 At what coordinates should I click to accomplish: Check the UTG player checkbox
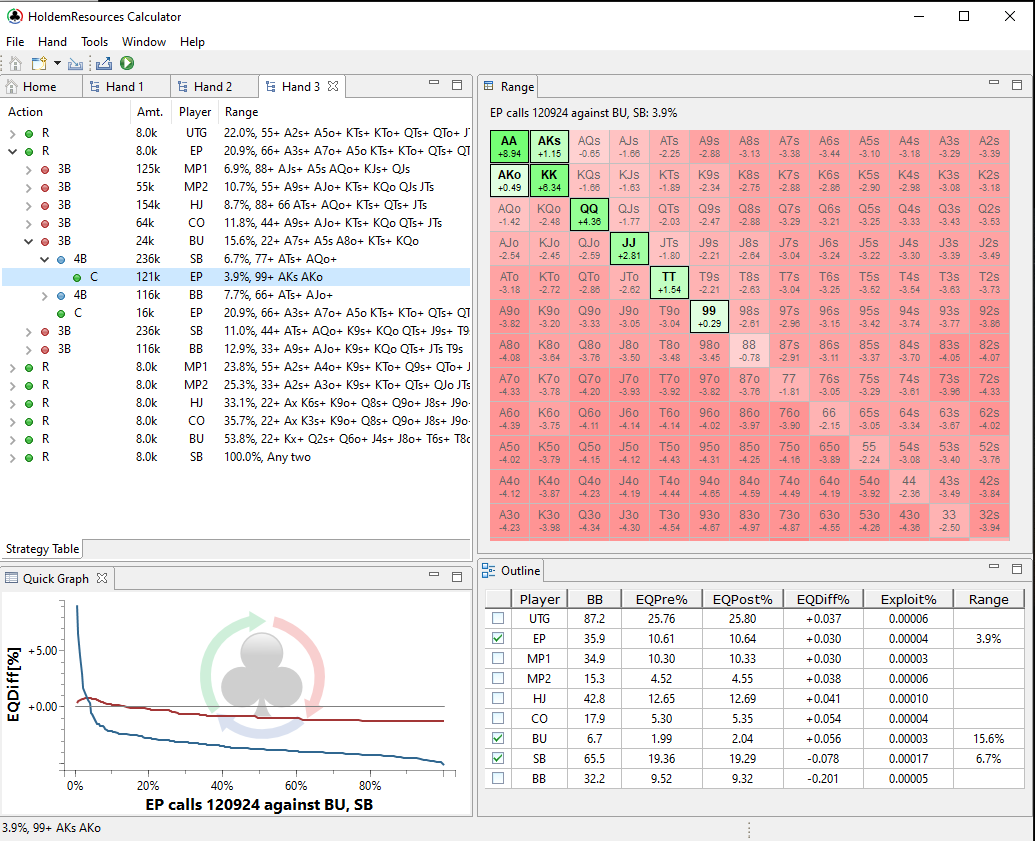[498, 619]
